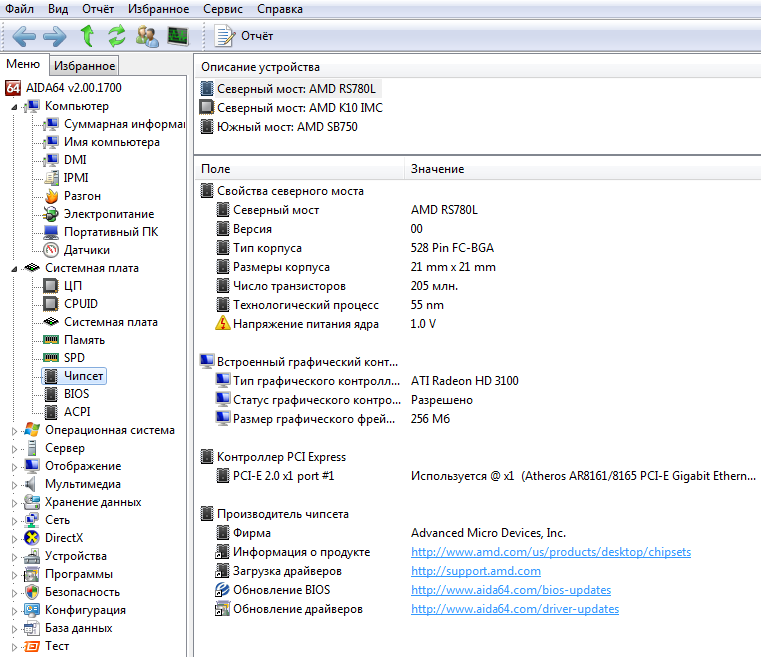
Task: Click the Поле column header
Action: 299,169
